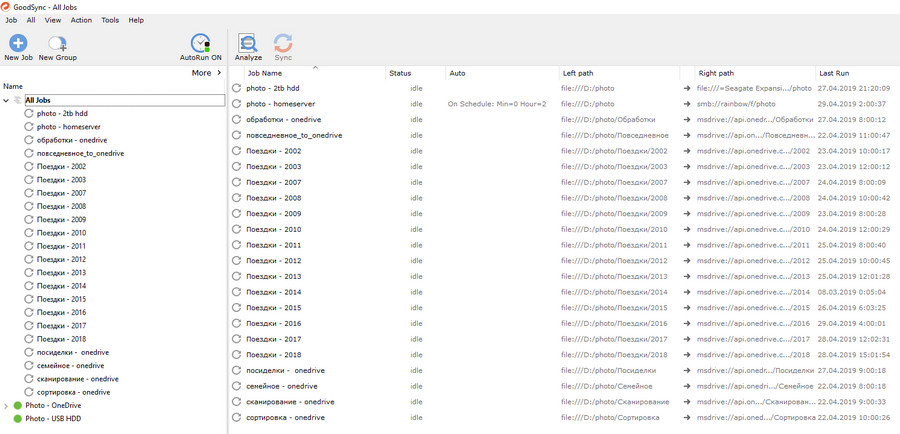900x434 pixels.
Task: Click the Sync arrows icon
Action: (x=283, y=44)
